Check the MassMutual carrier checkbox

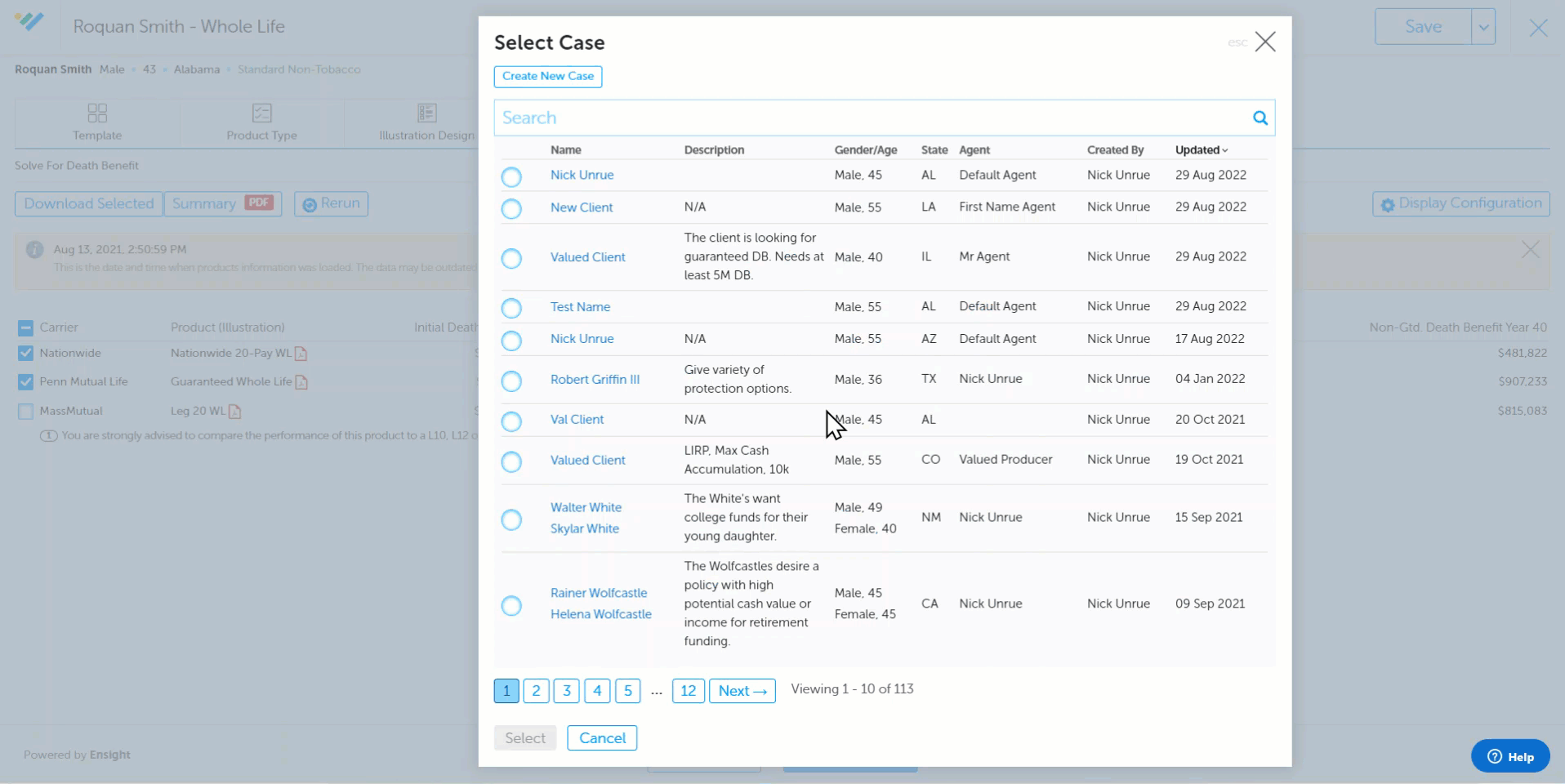[25, 411]
